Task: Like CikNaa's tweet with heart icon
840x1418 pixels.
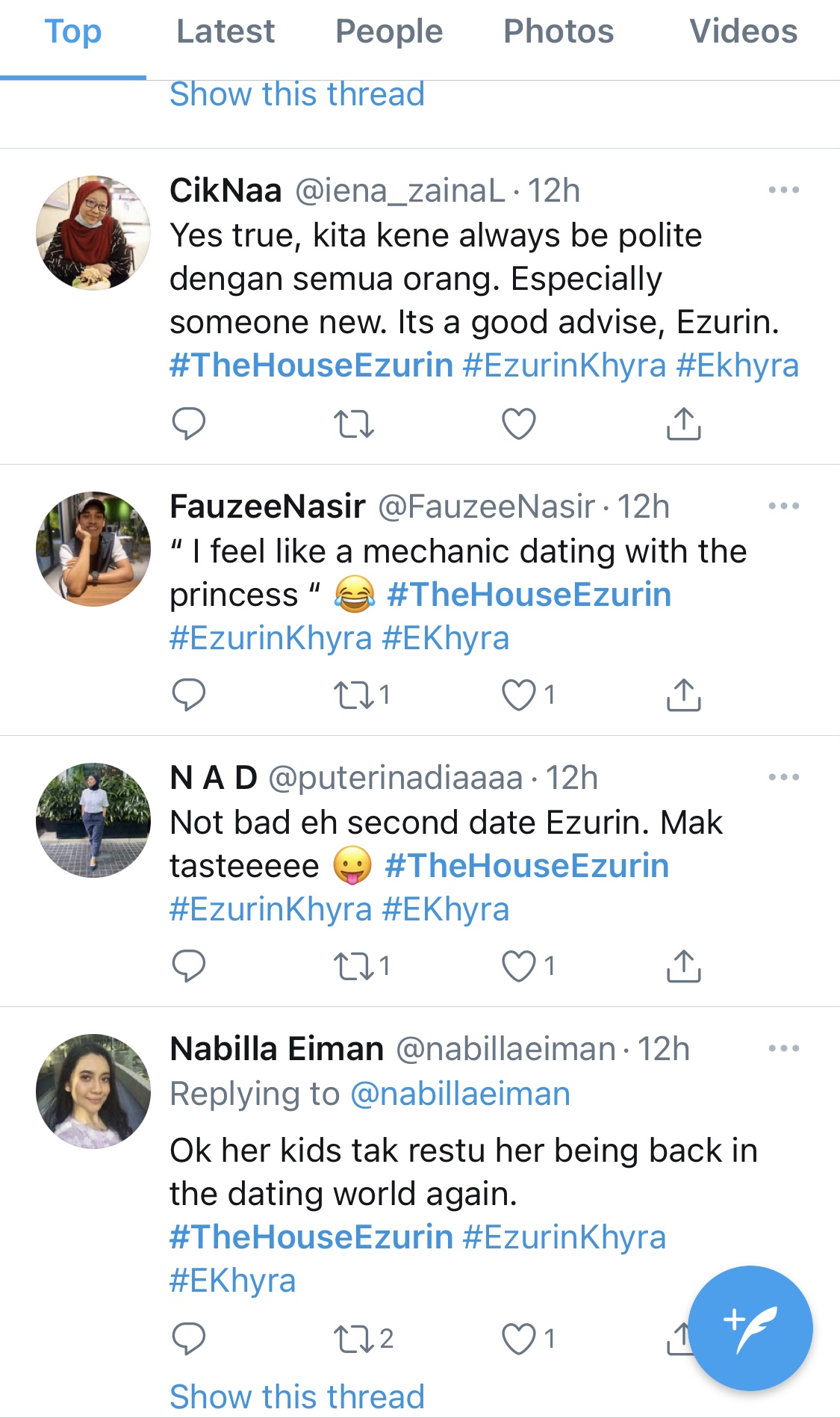Action: click(x=518, y=424)
